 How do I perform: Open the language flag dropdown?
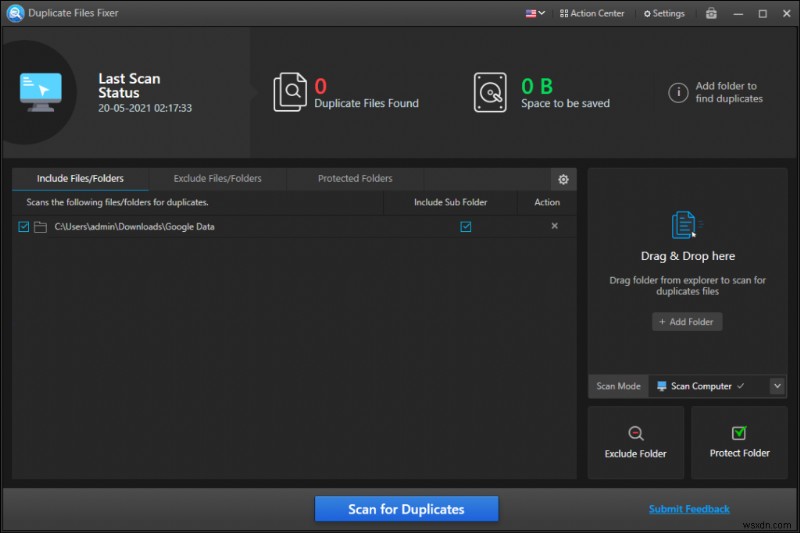point(535,13)
